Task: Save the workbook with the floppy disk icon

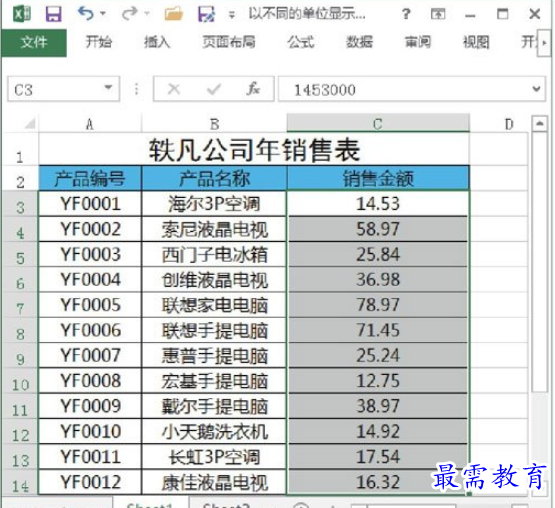Action: pyautogui.click(x=53, y=15)
